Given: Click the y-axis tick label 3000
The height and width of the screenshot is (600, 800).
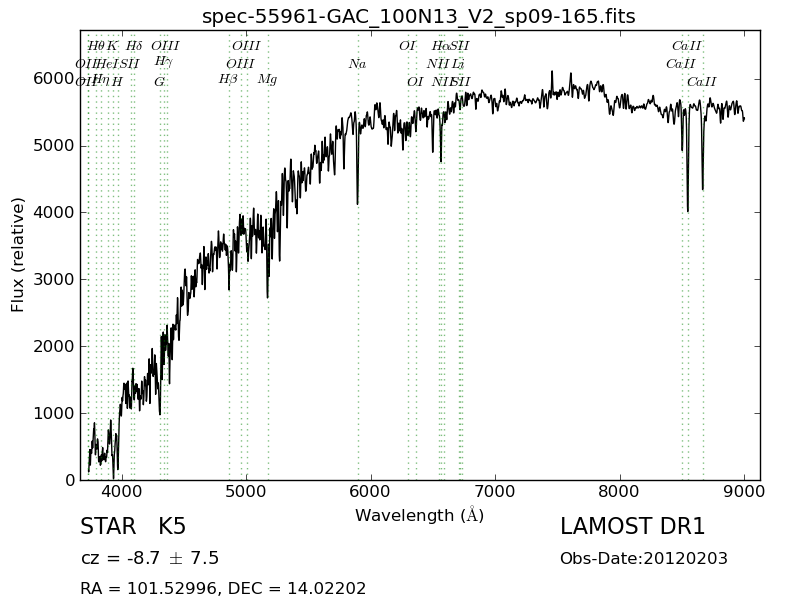Looking at the screenshot, I should (54, 279).
